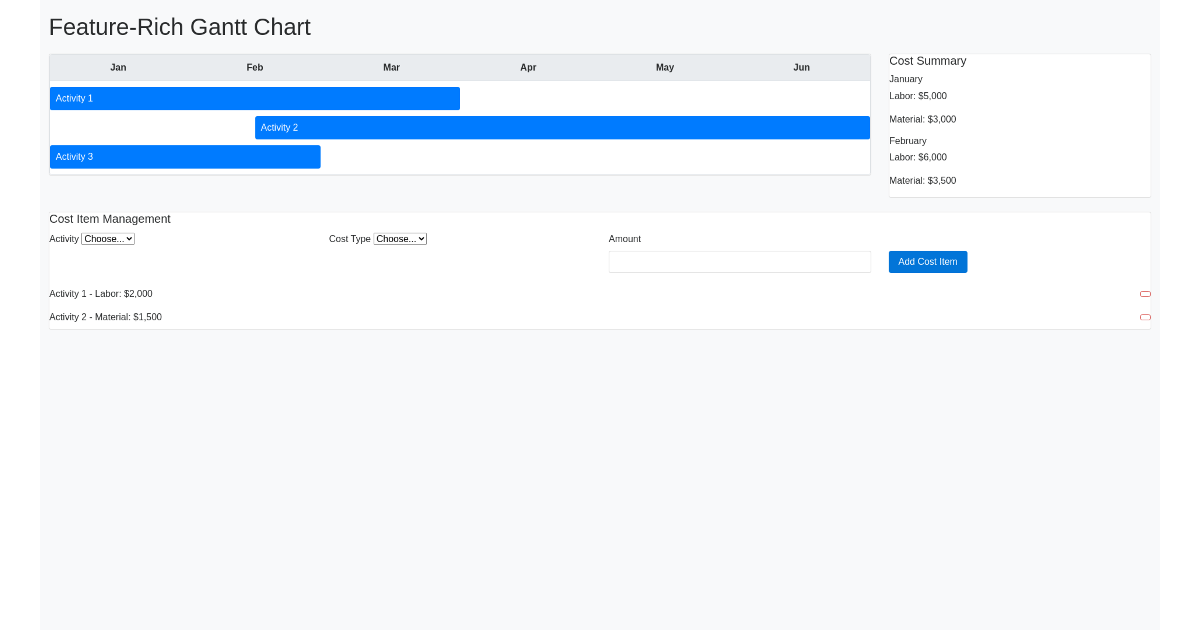The width and height of the screenshot is (1200, 630).
Task: Select the Activity 1 bar on the chart
Action: click(x=255, y=98)
